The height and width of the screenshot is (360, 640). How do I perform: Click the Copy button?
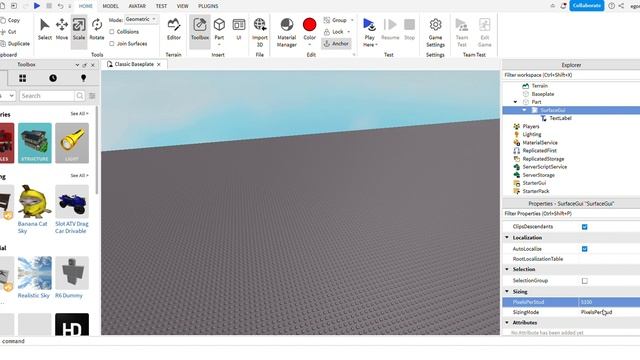tap(11, 20)
